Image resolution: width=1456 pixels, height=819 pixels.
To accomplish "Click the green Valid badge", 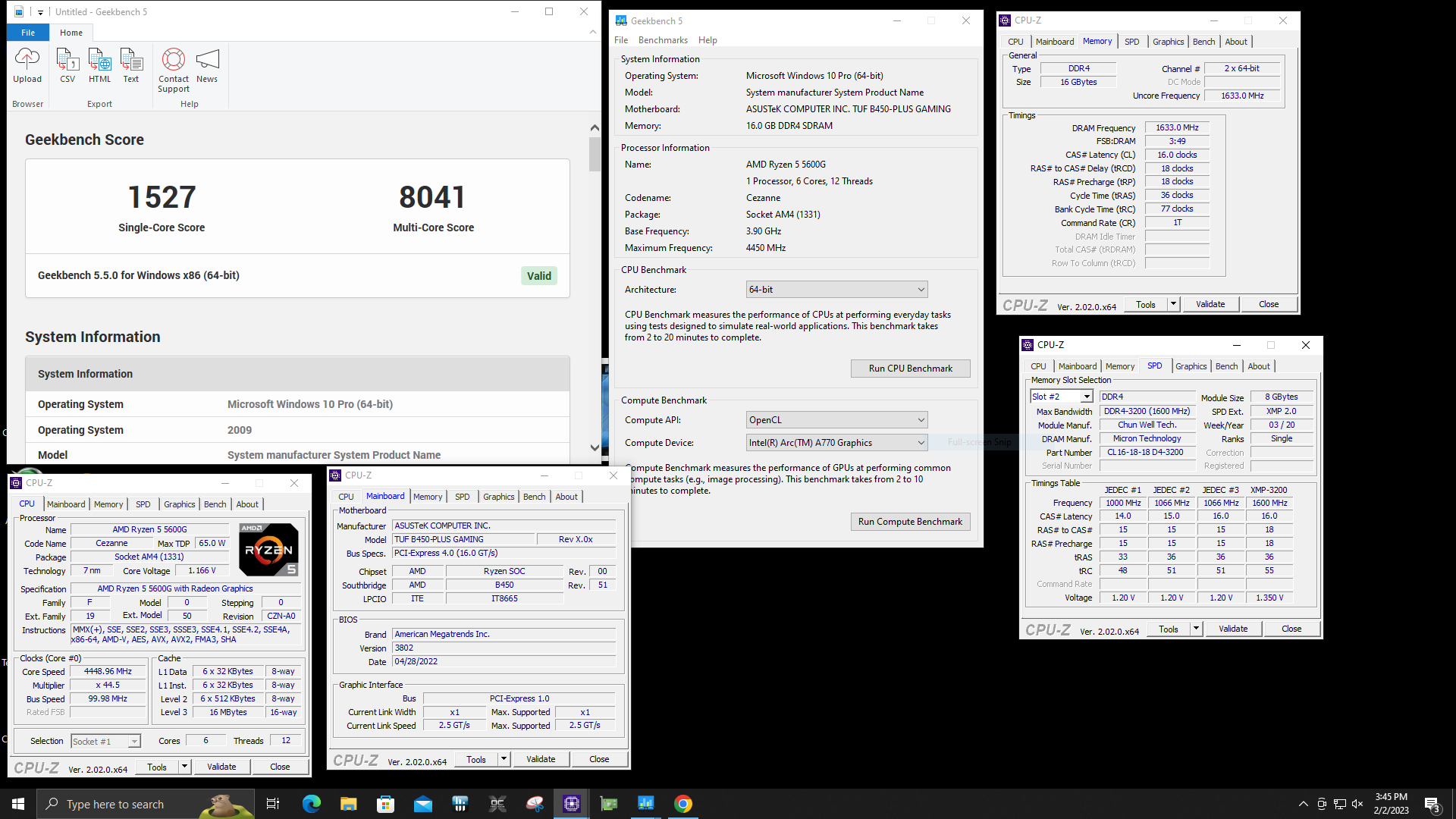I will tap(539, 276).
